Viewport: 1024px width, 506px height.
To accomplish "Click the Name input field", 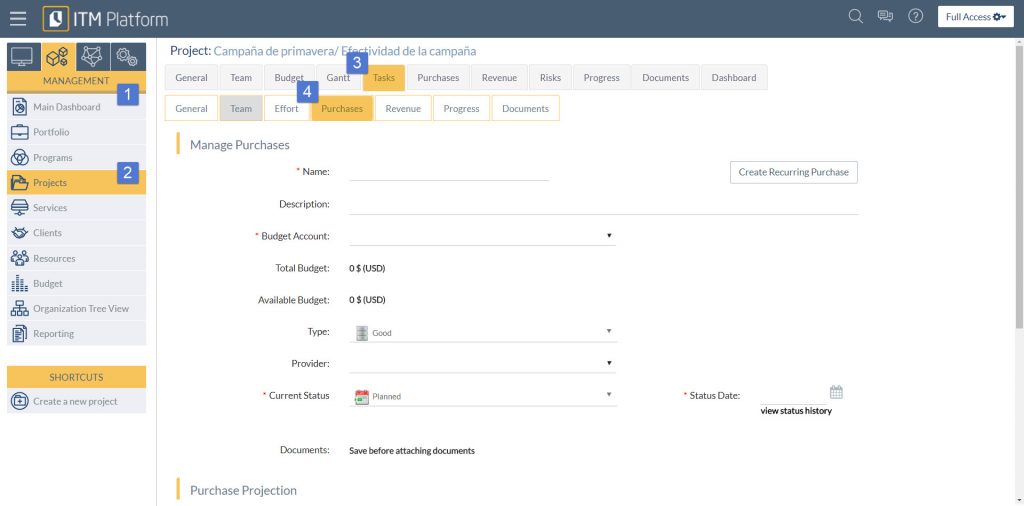I will (449, 172).
